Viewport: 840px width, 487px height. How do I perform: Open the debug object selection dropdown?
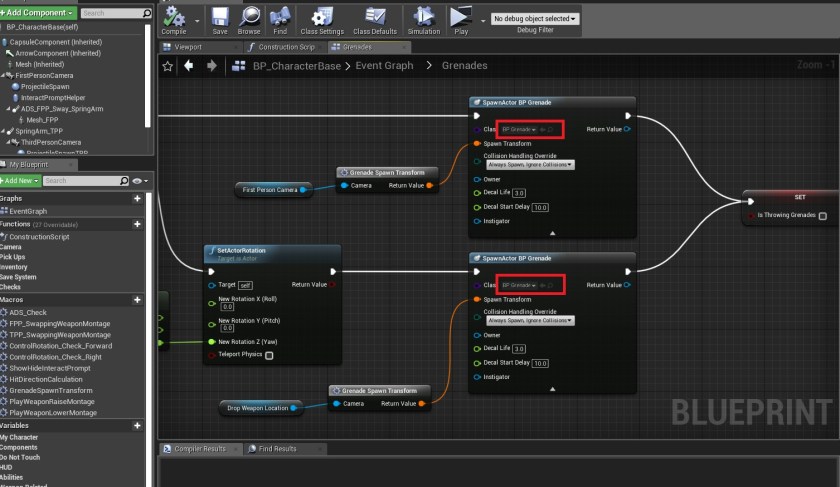pyautogui.click(x=535, y=19)
